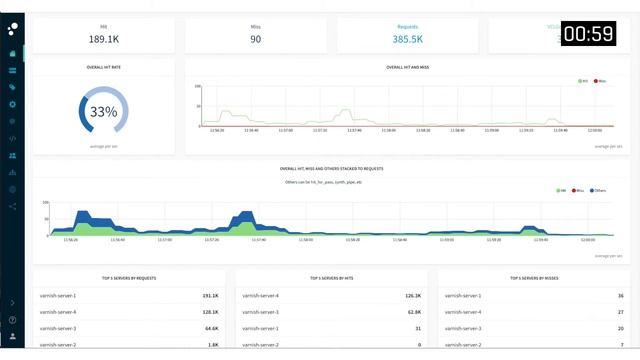Click the Overall Hit and Miss line chart
This screenshot has width=640, height=360.
click(407, 107)
